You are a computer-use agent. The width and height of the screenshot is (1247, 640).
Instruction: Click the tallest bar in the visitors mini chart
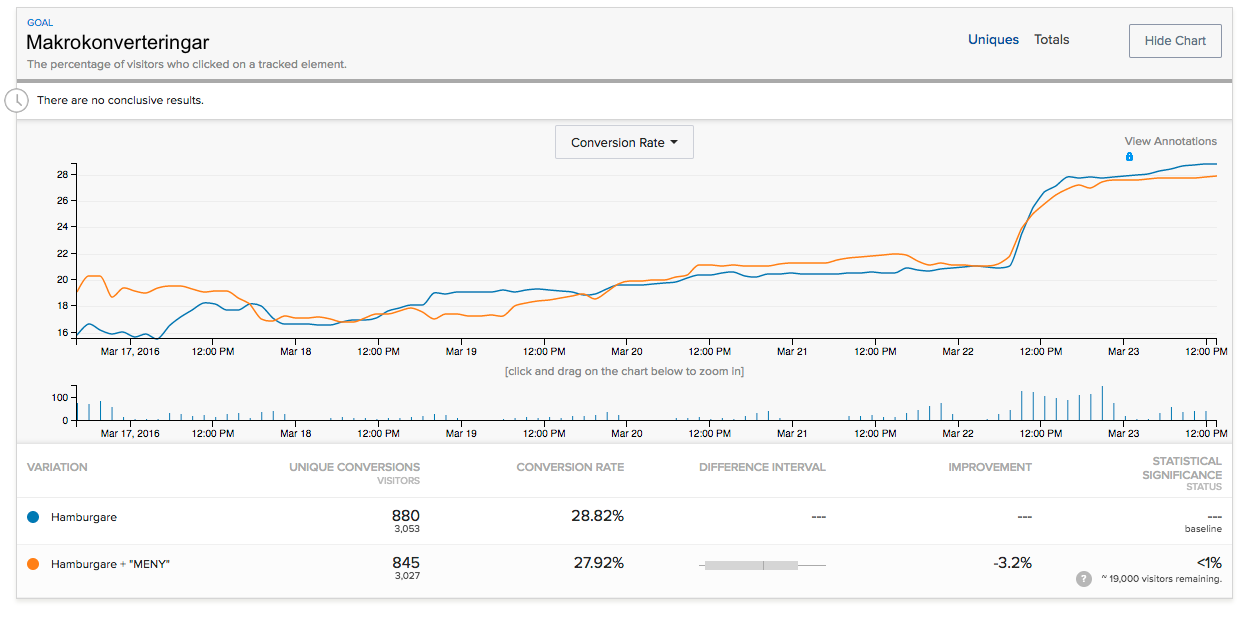pos(1102,403)
